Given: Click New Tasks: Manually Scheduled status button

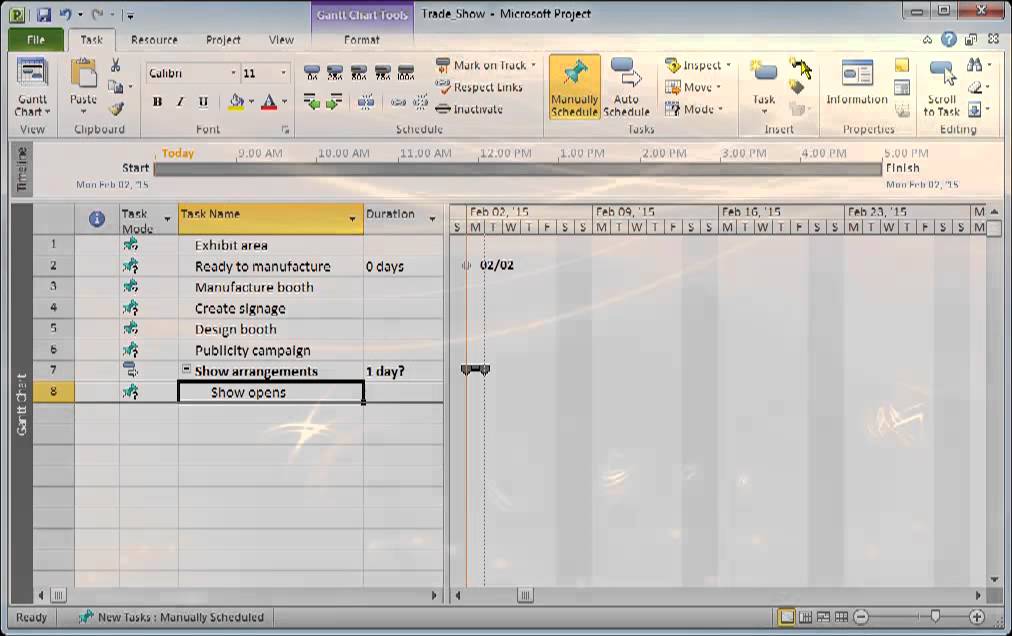Looking at the screenshot, I should (171, 617).
